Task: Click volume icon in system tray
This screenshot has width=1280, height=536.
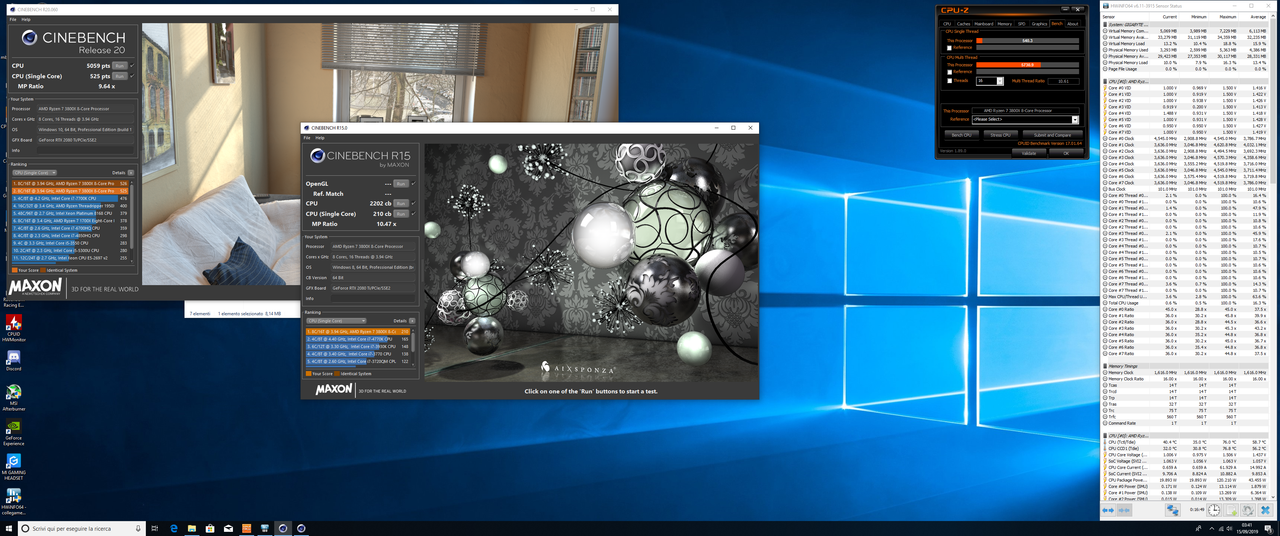Action: (1229, 528)
